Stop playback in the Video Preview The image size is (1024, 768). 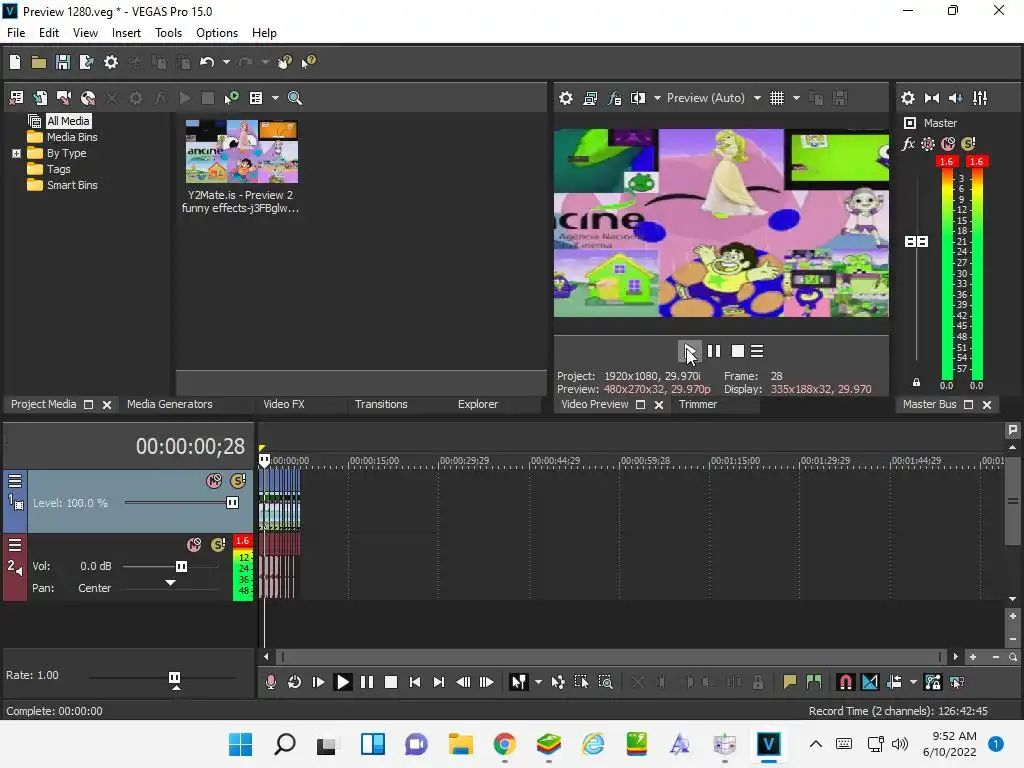tap(738, 351)
